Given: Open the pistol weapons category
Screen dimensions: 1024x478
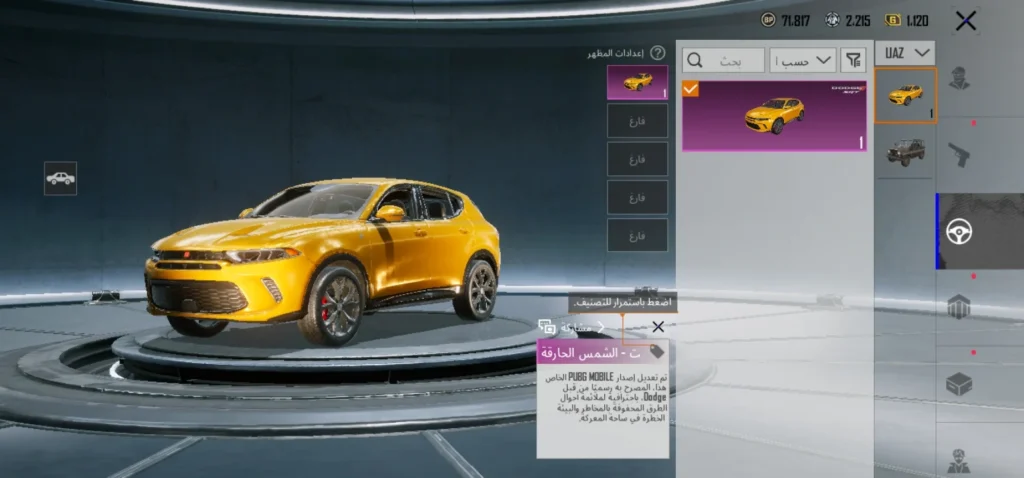Looking at the screenshot, I should (960, 155).
